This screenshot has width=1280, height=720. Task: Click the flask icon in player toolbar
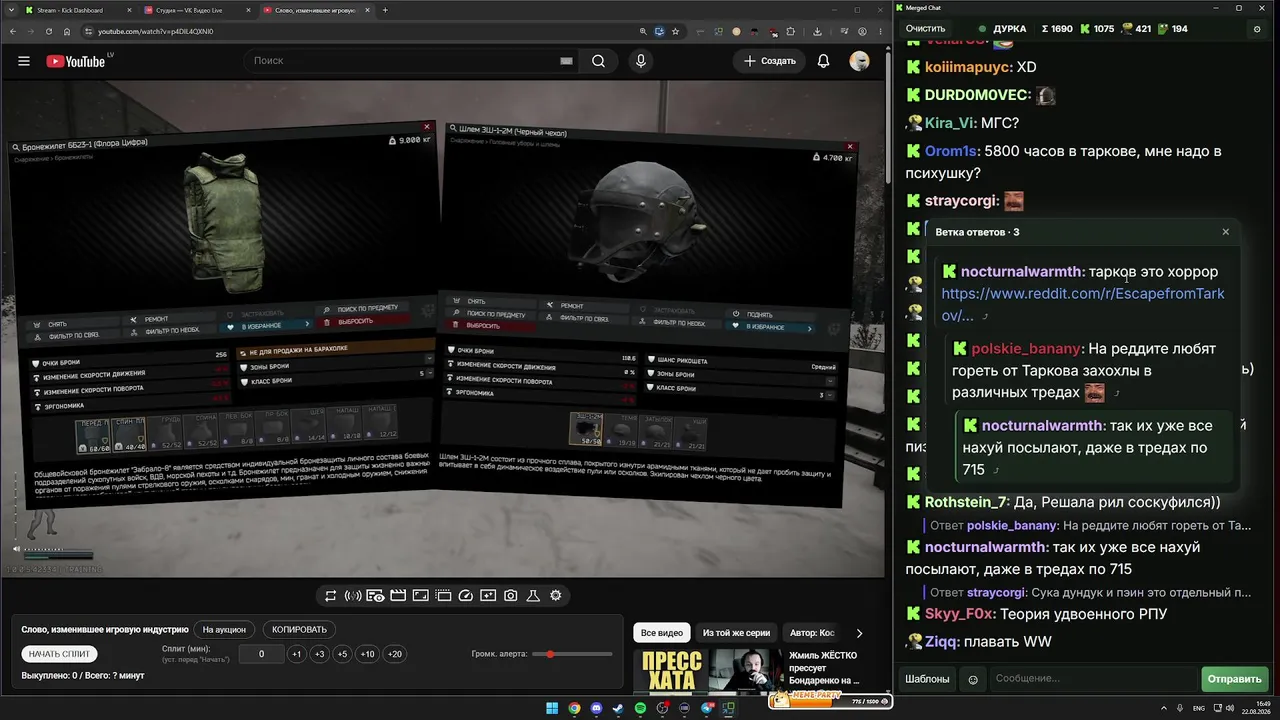click(533, 596)
